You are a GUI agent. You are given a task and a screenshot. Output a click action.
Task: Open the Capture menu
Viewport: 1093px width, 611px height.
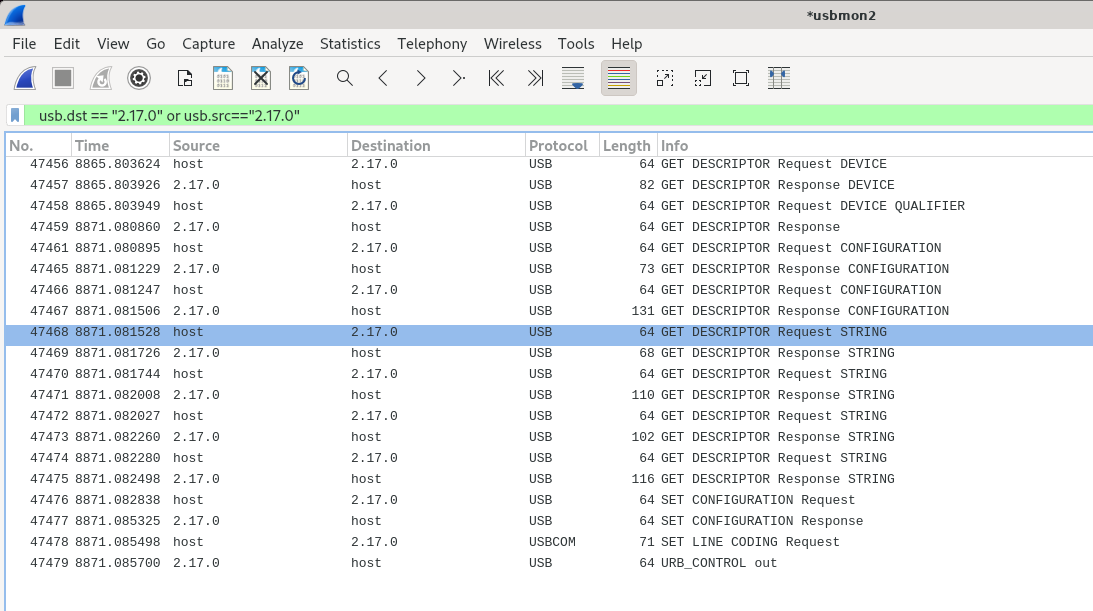point(208,44)
